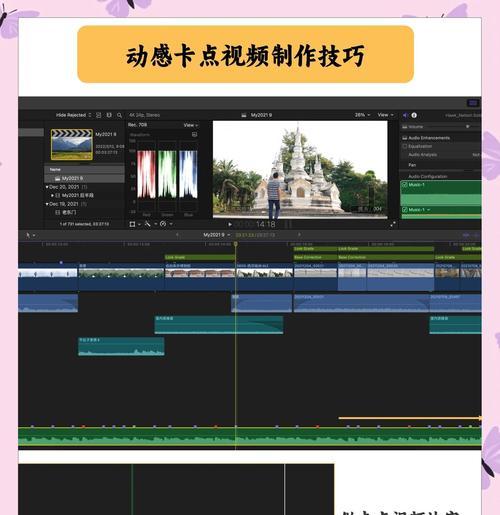Click the Name column header
The image size is (500, 515).
pyautogui.click(x=84, y=170)
